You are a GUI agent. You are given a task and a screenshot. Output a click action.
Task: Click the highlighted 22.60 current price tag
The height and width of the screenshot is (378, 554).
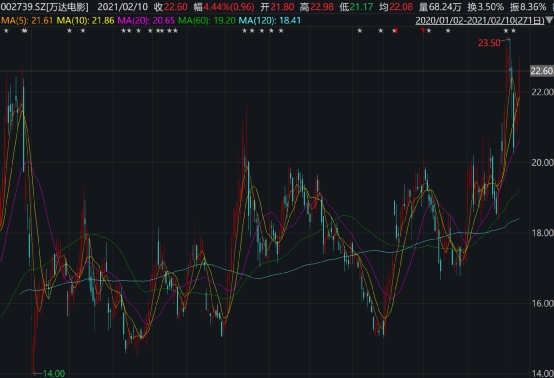point(541,71)
